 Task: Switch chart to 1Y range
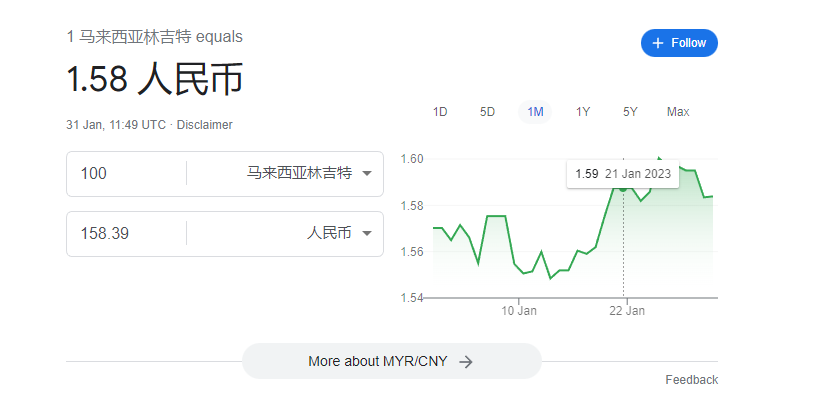pos(583,112)
